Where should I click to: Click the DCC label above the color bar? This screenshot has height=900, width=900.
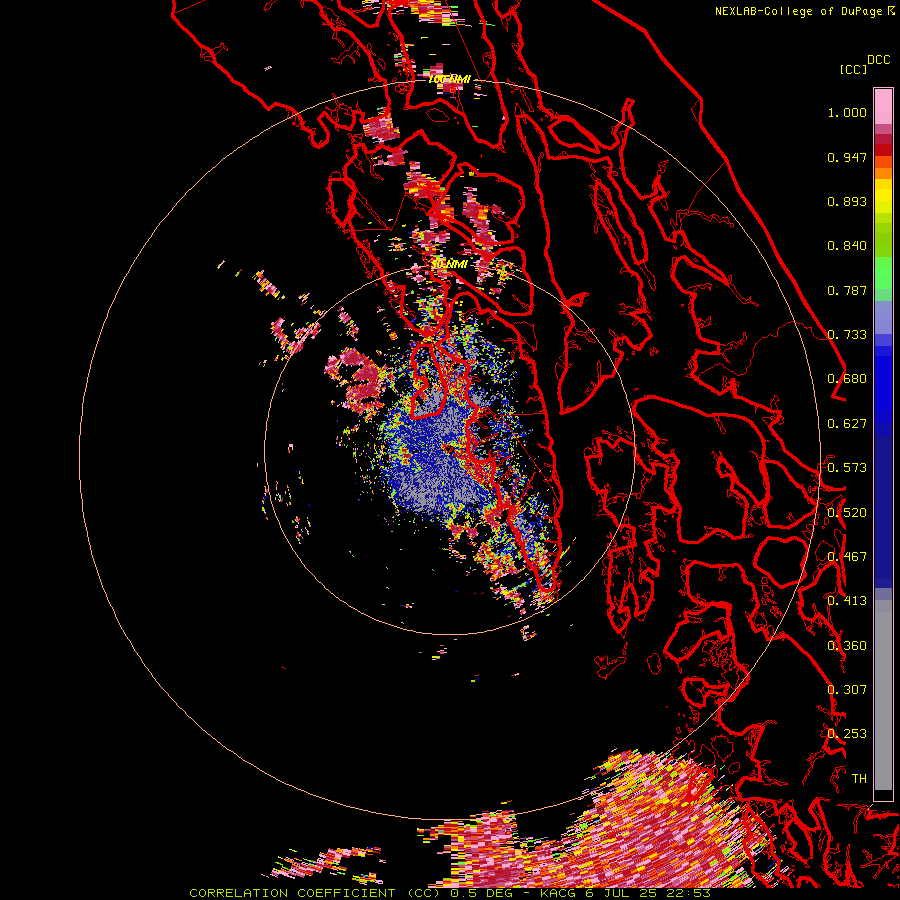tap(879, 60)
